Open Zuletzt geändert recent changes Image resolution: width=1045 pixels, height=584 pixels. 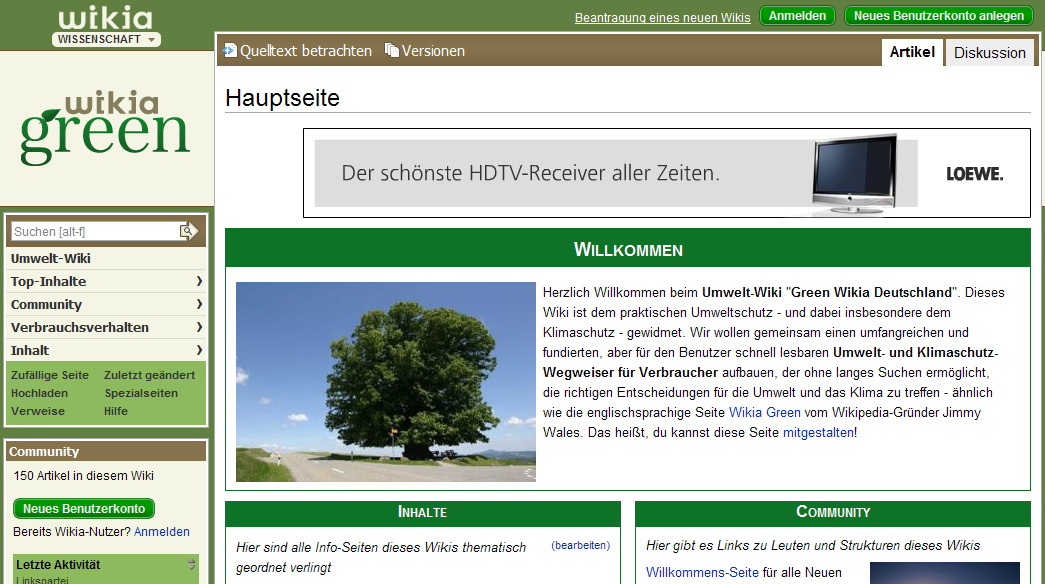150,375
